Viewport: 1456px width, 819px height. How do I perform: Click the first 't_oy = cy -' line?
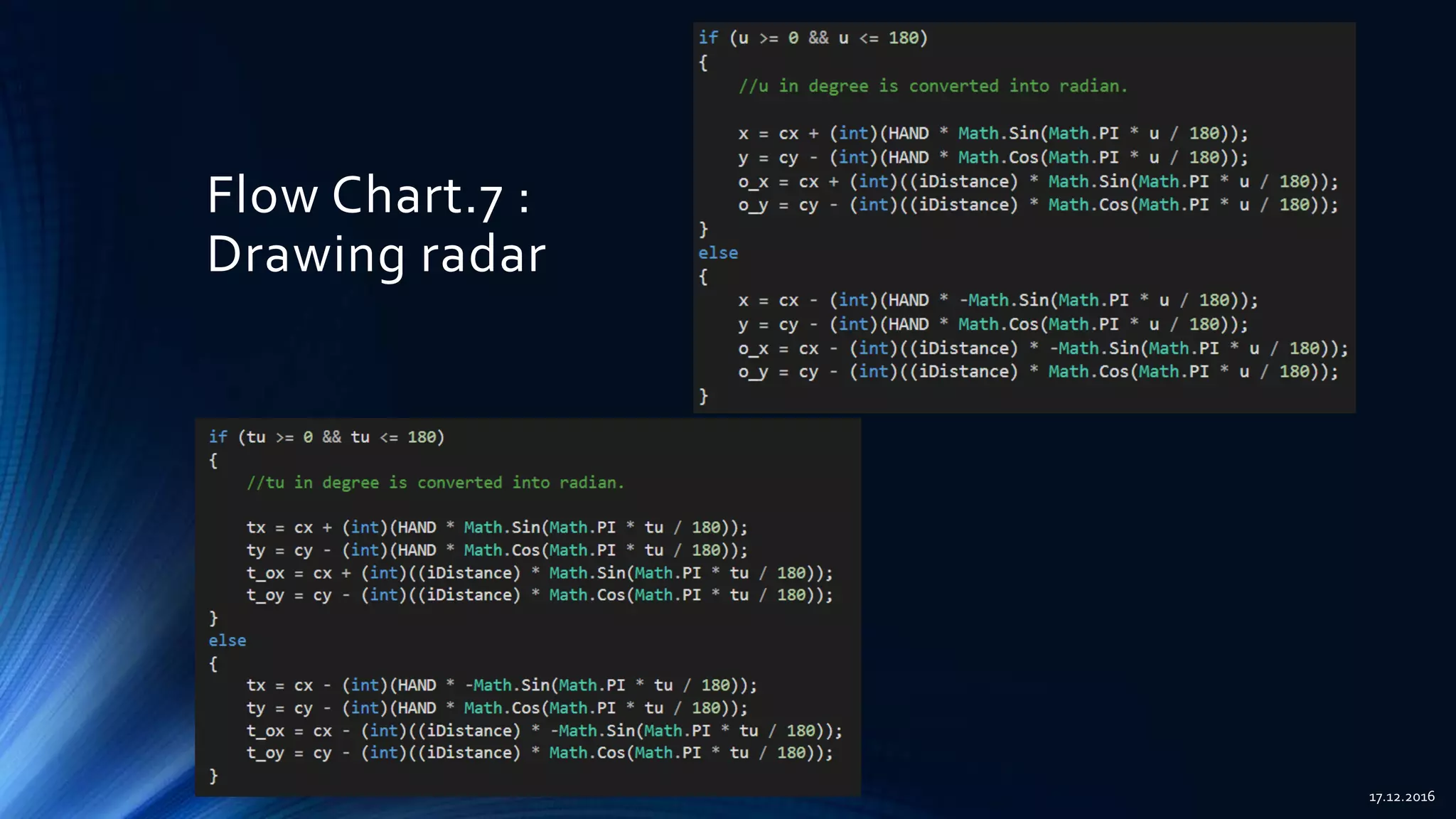coord(540,595)
